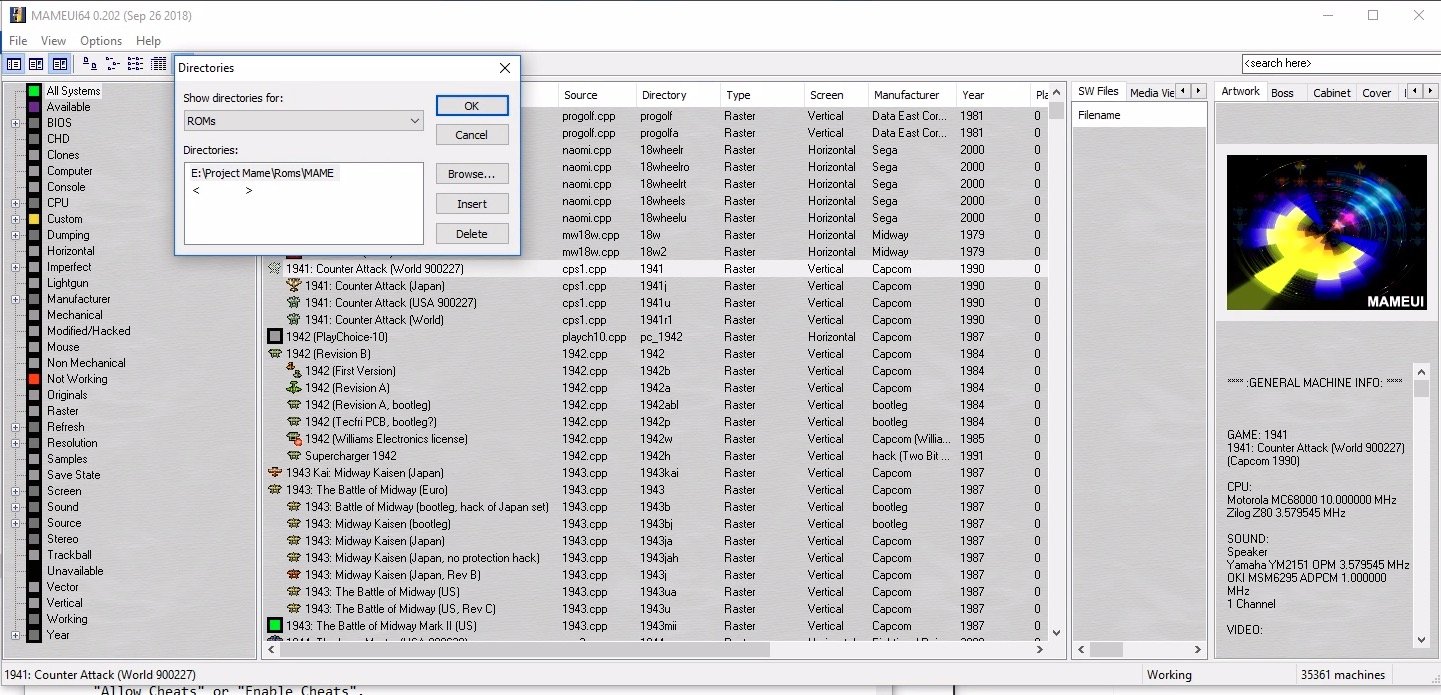The height and width of the screenshot is (695, 1441).
Task: Open the Show directories for ROMs dropdown
Action: pyautogui.click(x=303, y=120)
